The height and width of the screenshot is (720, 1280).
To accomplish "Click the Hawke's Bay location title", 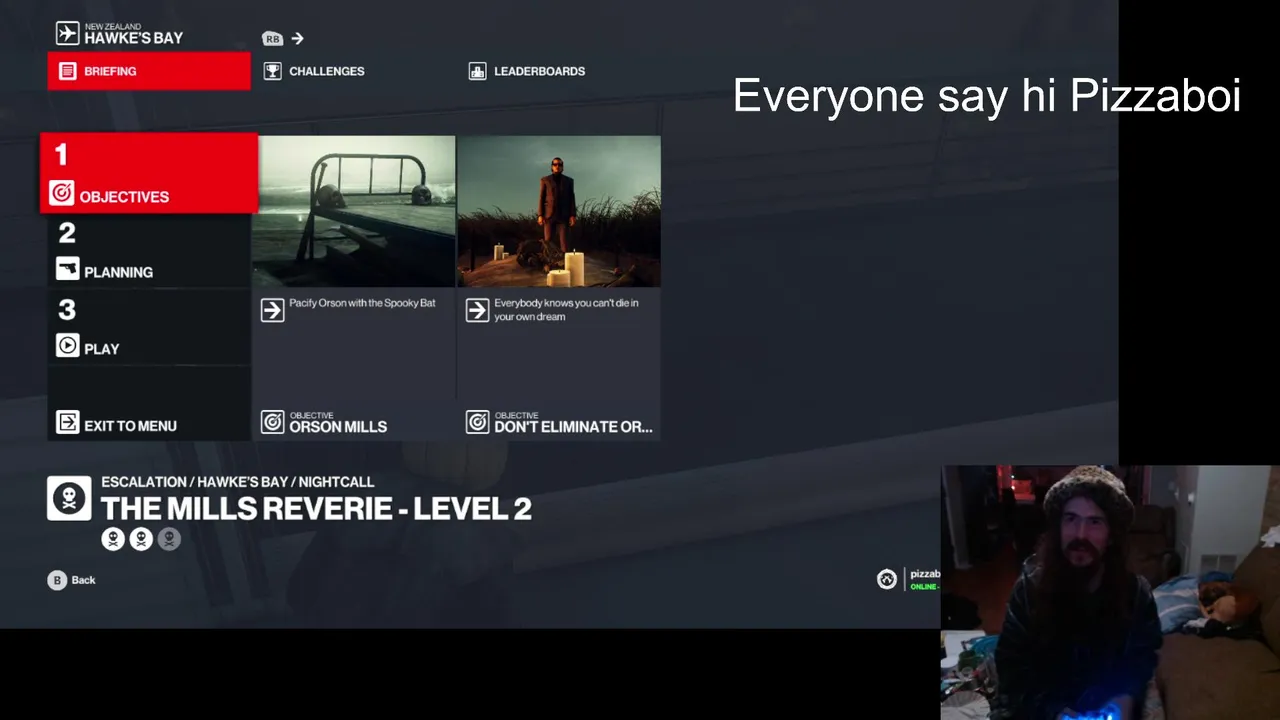I will (134, 38).
